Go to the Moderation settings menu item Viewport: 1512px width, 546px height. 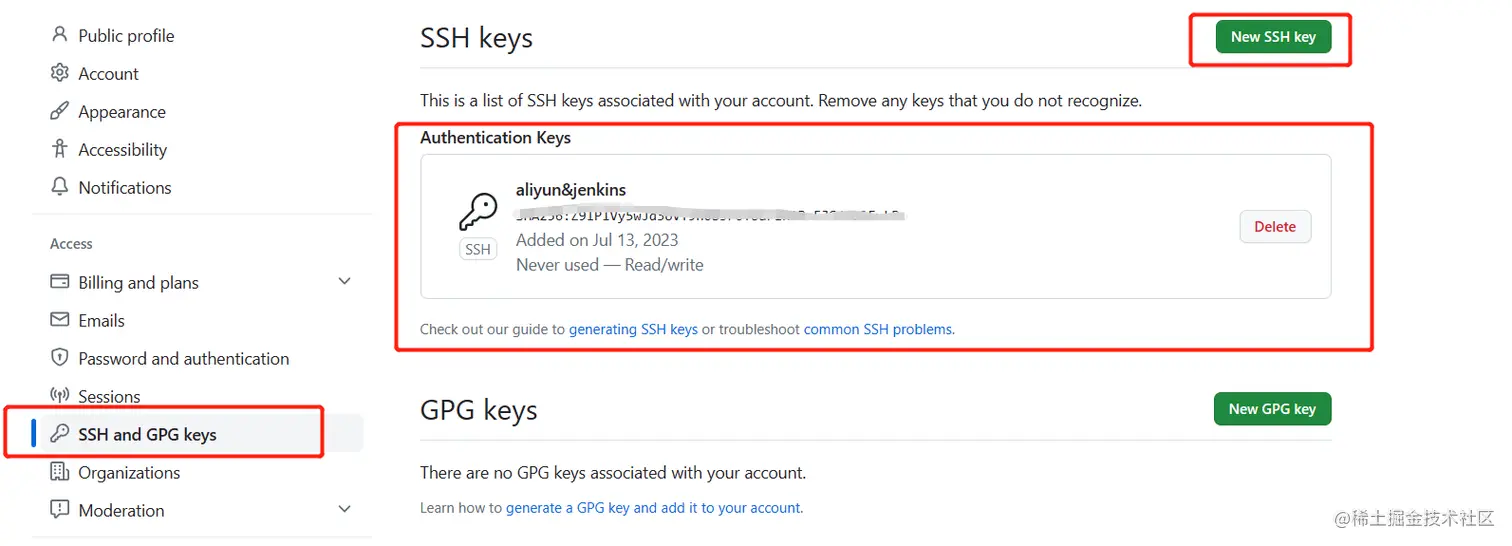(121, 510)
